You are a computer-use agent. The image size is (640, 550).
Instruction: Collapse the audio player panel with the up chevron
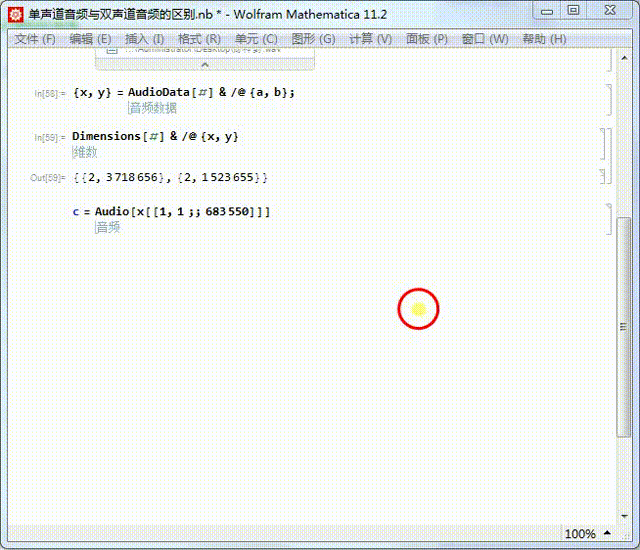point(205,64)
